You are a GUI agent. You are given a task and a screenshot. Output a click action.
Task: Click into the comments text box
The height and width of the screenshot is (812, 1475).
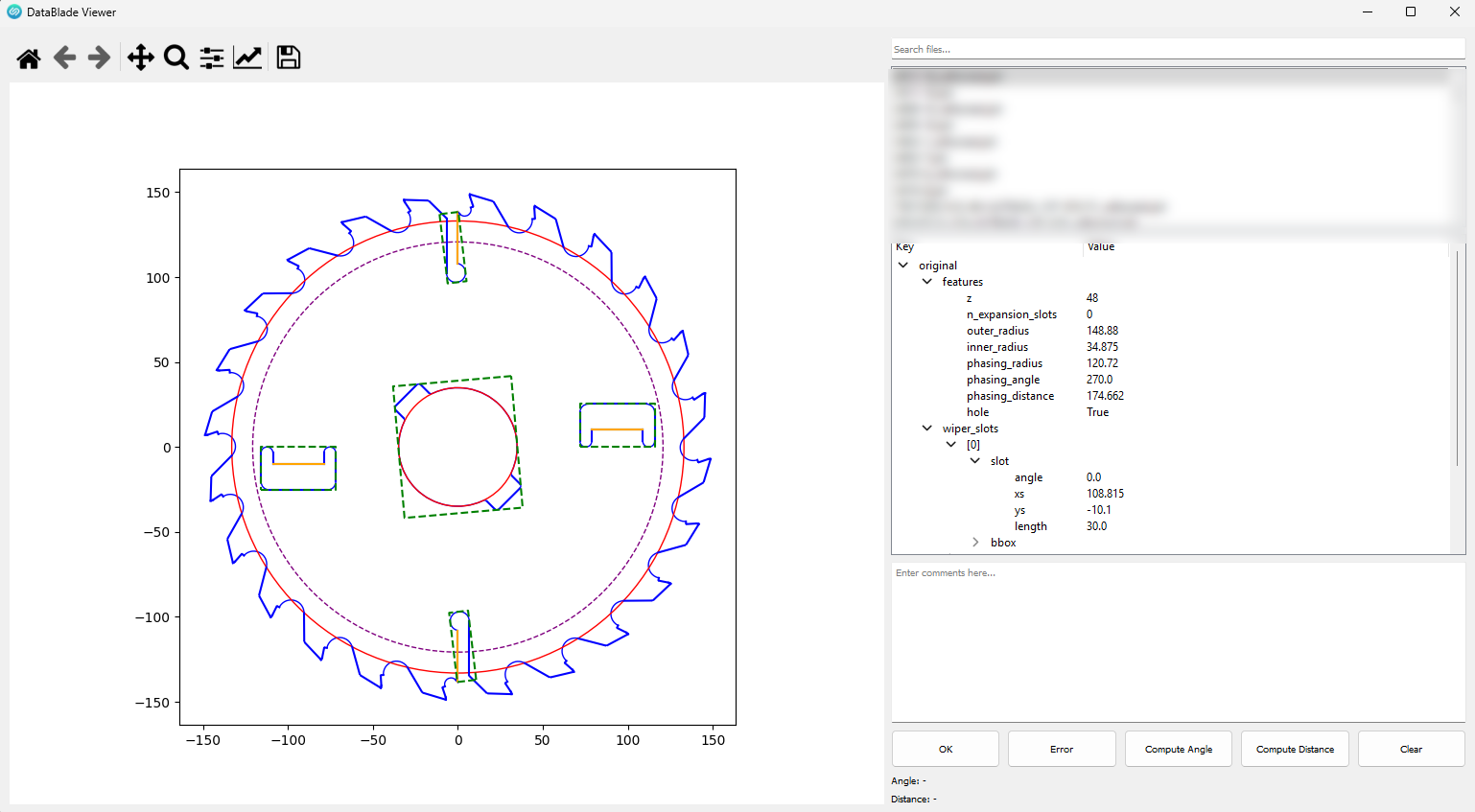click(x=1178, y=642)
